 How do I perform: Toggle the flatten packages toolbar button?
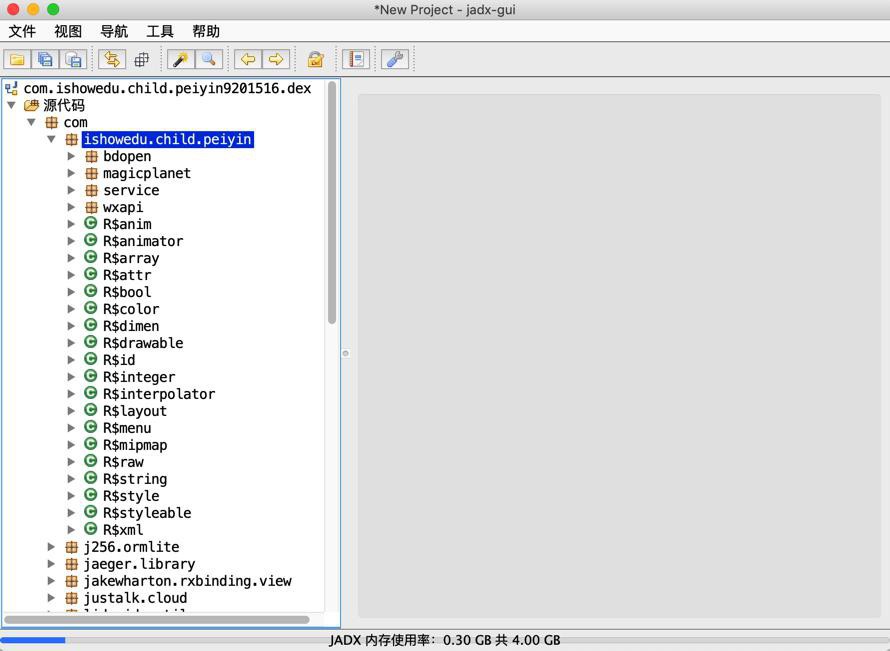[x=141, y=59]
